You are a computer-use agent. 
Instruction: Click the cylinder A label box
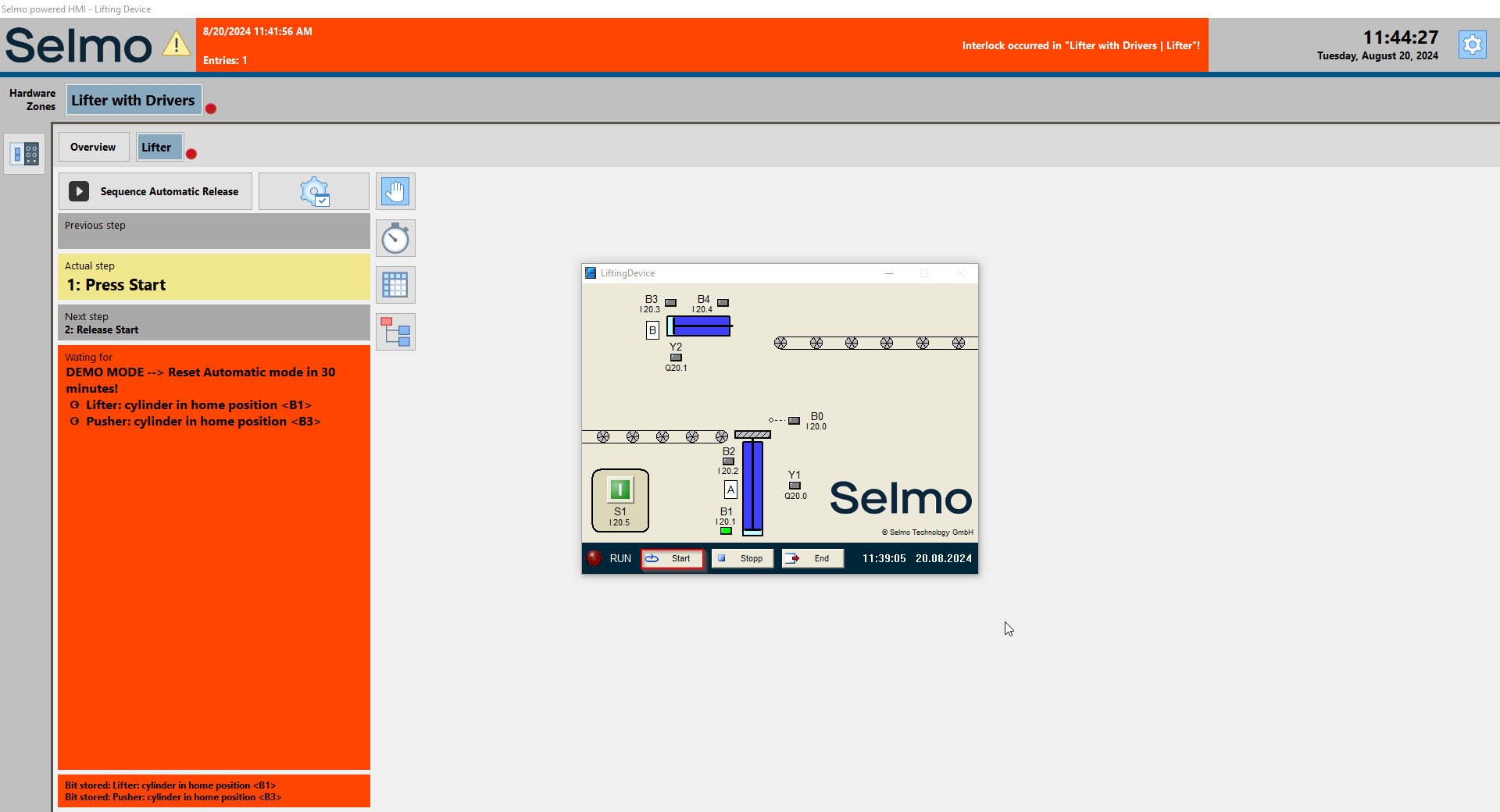pos(730,490)
